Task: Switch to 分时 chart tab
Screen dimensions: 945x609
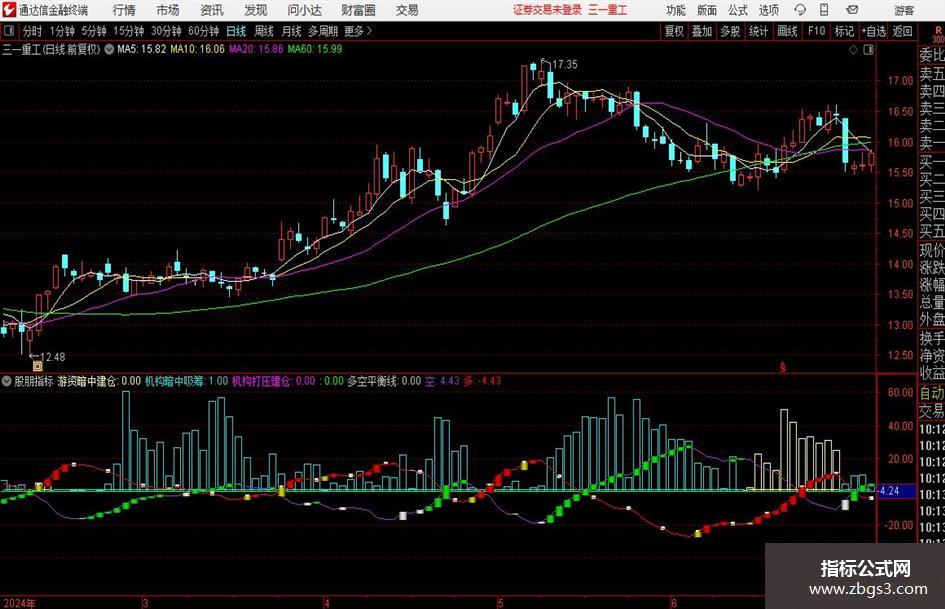Action: coord(33,31)
